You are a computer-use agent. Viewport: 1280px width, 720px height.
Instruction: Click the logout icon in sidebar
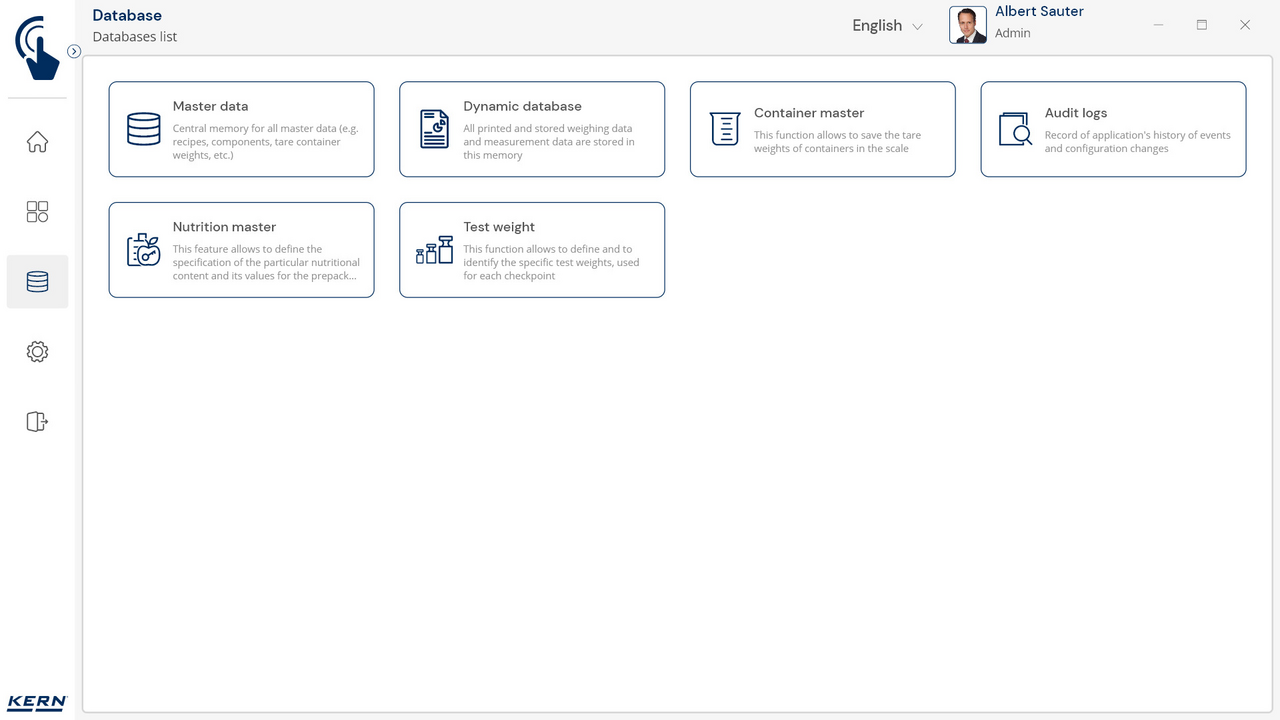click(37, 422)
